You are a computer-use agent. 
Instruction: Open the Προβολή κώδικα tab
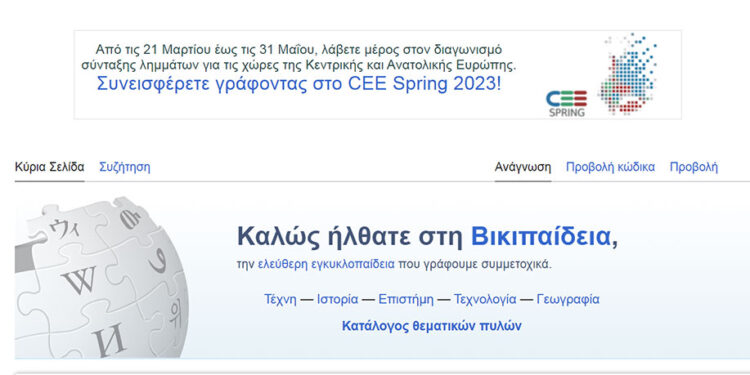coord(610,167)
